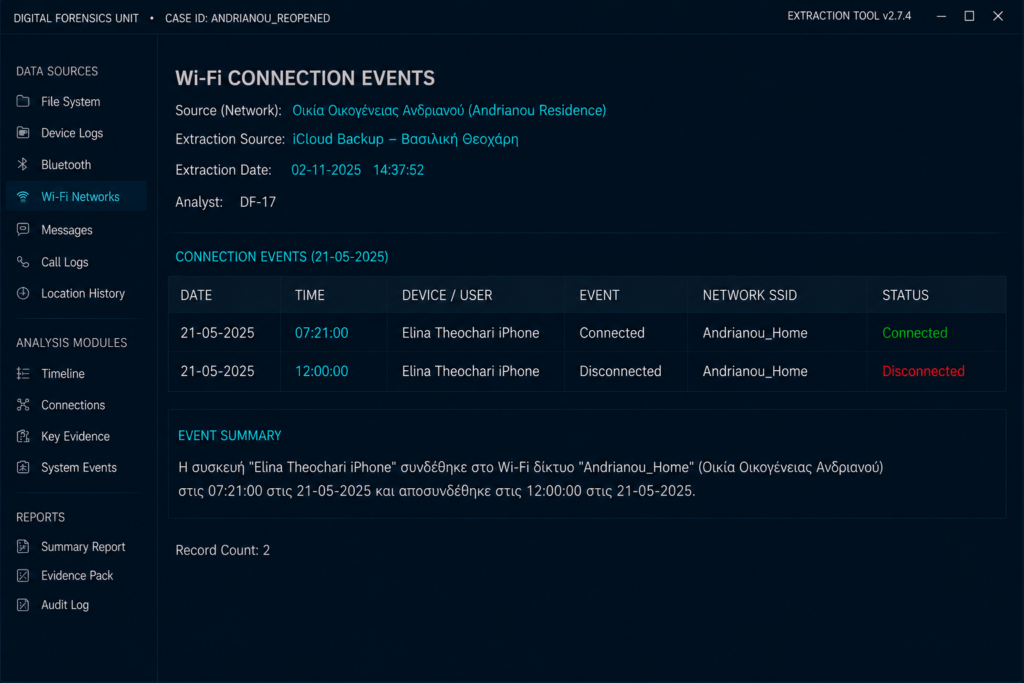Open the Evidence Pack report icon
Viewport: 1024px width, 683px height.
(23, 575)
